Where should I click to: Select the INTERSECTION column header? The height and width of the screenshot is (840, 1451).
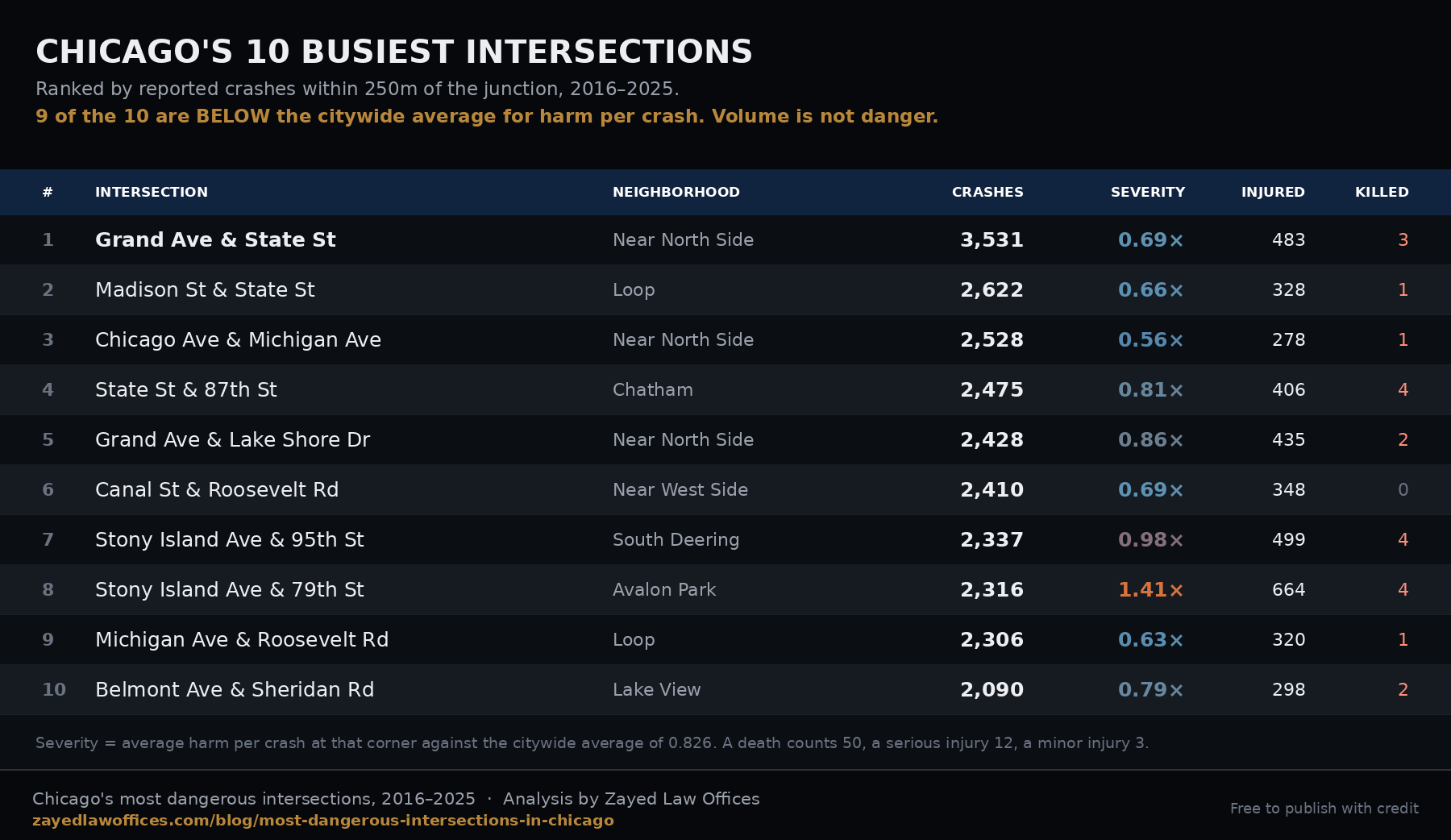(x=152, y=192)
